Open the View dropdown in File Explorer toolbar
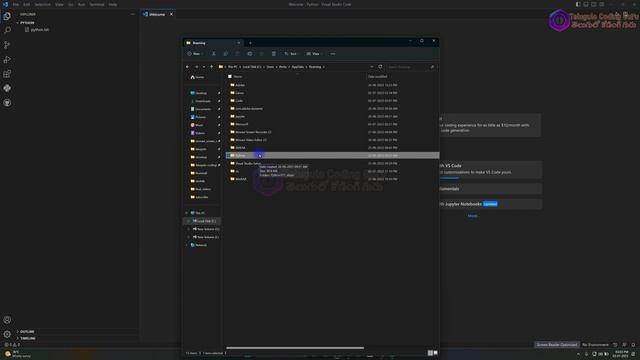 click(x=313, y=54)
